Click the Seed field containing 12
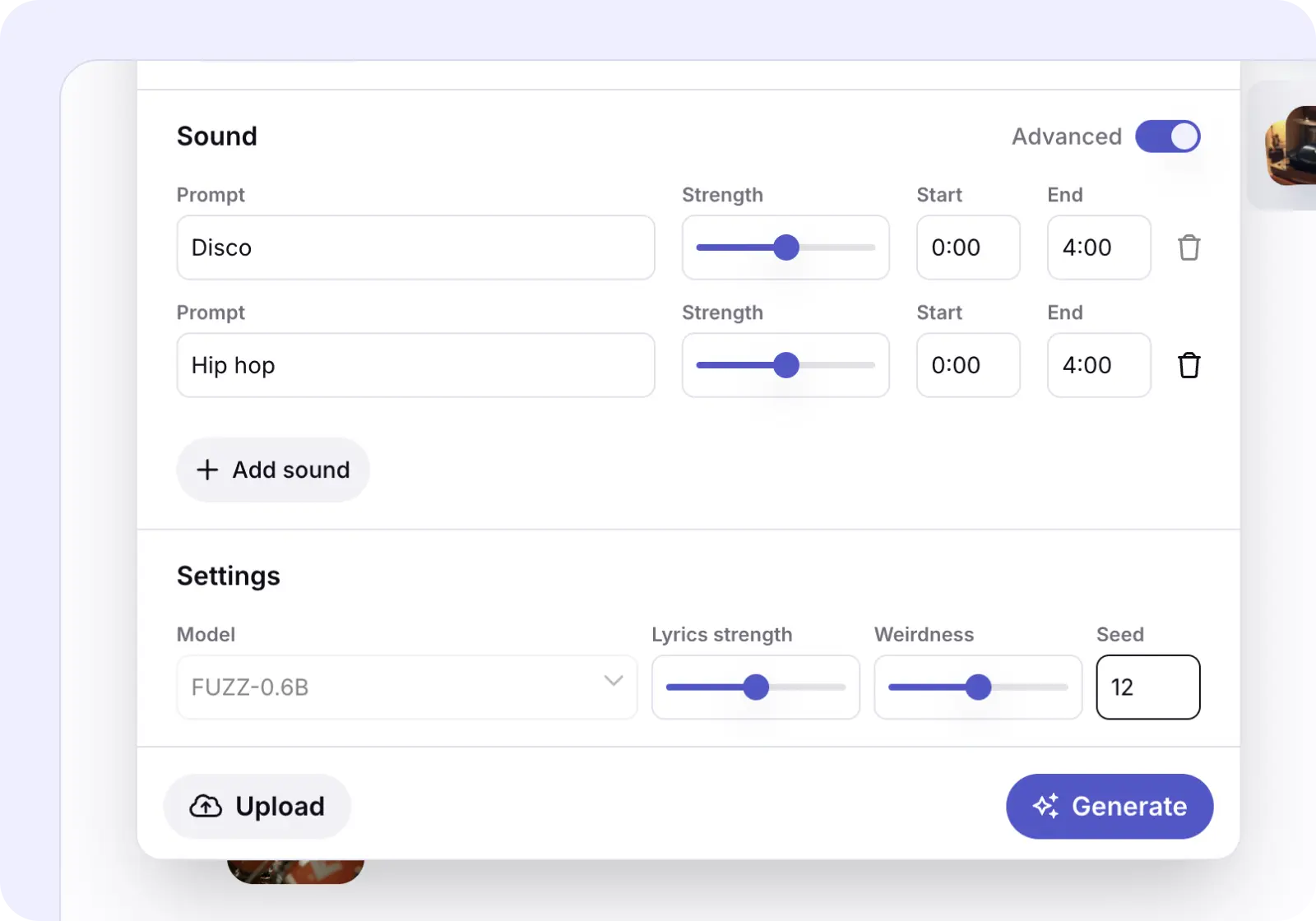This screenshot has height=921, width=1316. (1148, 687)
